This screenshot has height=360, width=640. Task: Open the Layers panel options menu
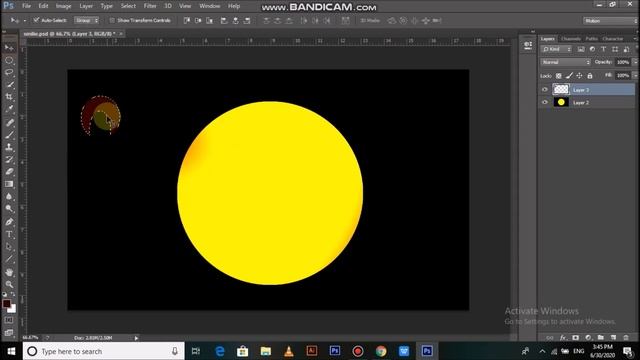tap(635, 39)
